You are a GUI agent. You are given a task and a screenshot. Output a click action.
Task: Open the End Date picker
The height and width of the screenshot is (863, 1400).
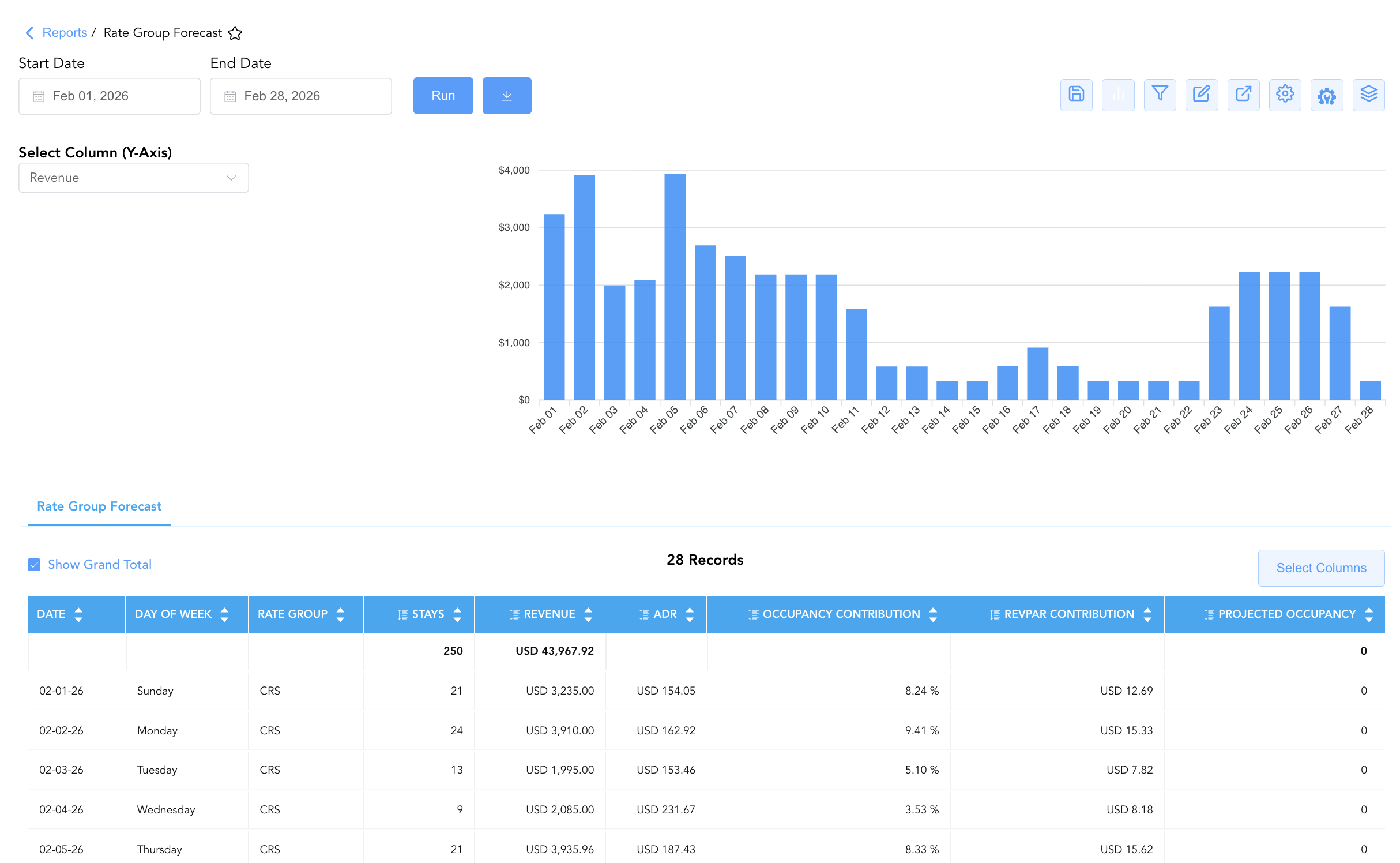[301, 96]
